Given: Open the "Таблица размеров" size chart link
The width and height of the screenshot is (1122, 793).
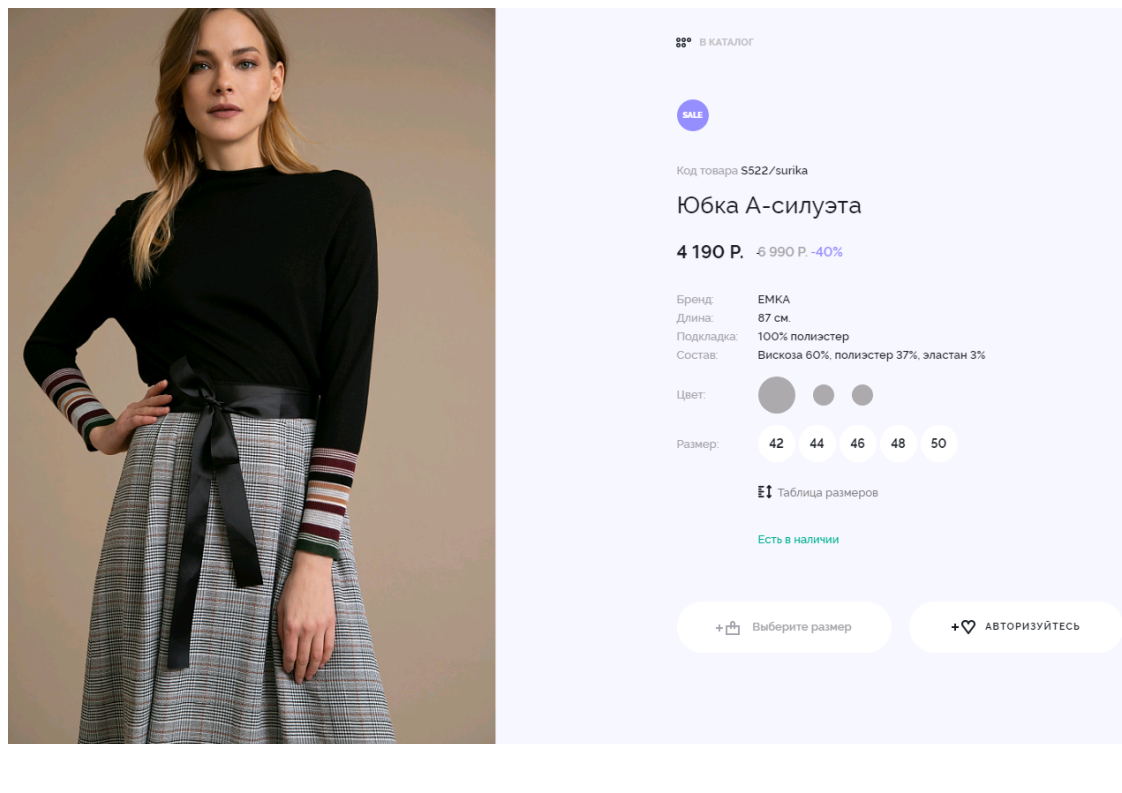Looking at the screenshot, I should point(827,492).
